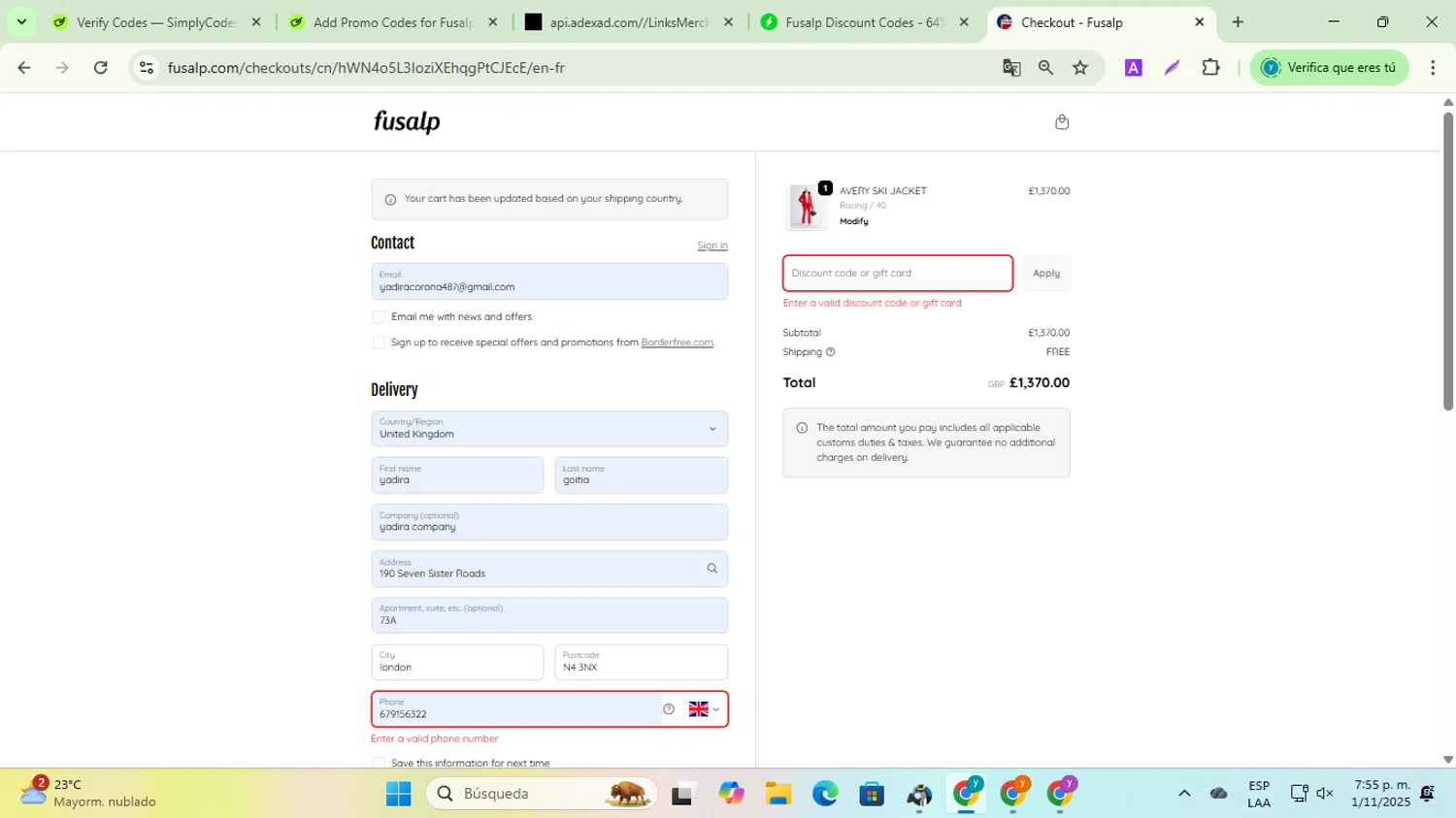Open a new browser tab
The width and height of the screenshot is (1456, 818).
click(1238, 22)
